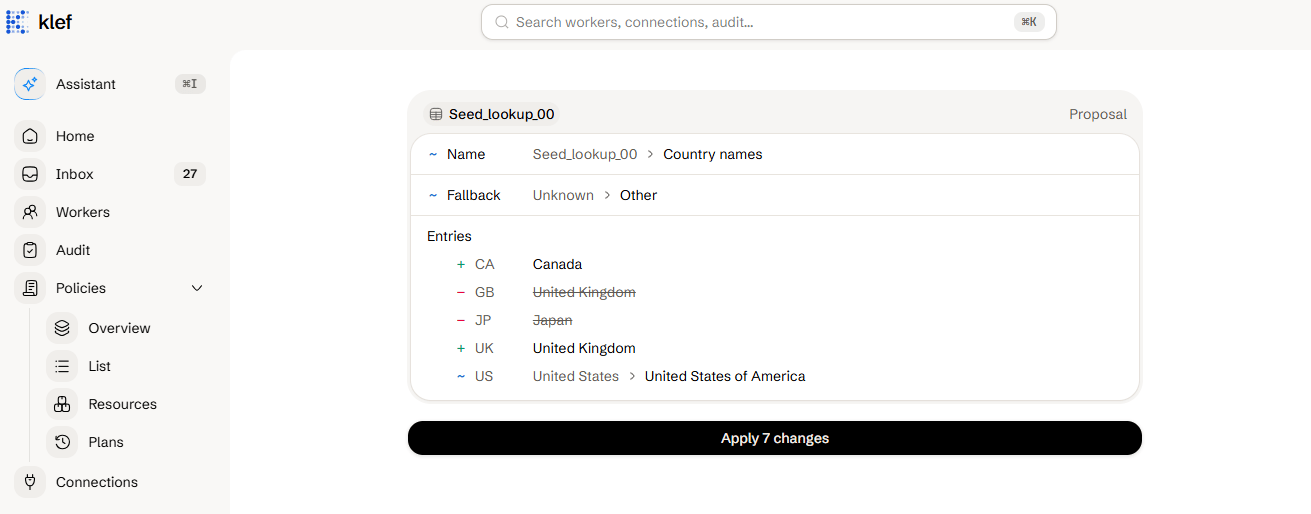Click the List icon under Policies
The image size is (1311, 514).
pos(62,366)
